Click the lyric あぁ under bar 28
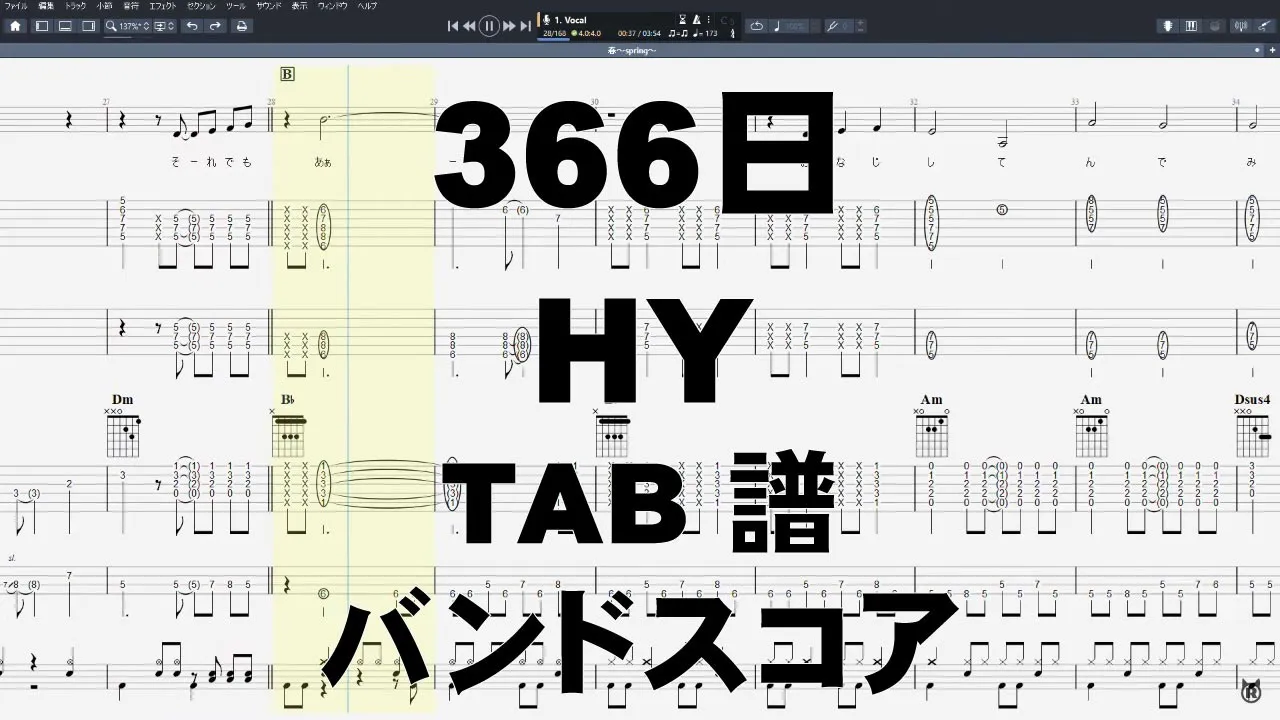 (322, 161)
